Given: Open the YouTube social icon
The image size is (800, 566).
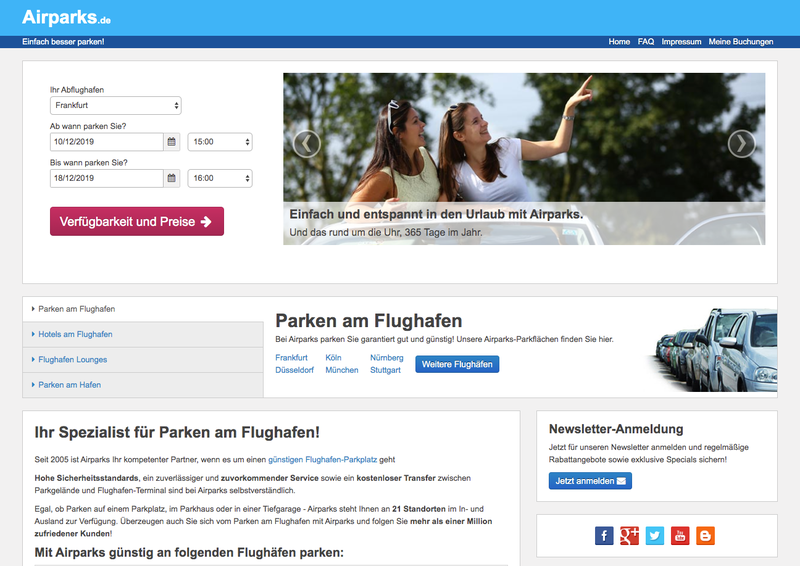Looking at the screenshot, I should 680,536.
